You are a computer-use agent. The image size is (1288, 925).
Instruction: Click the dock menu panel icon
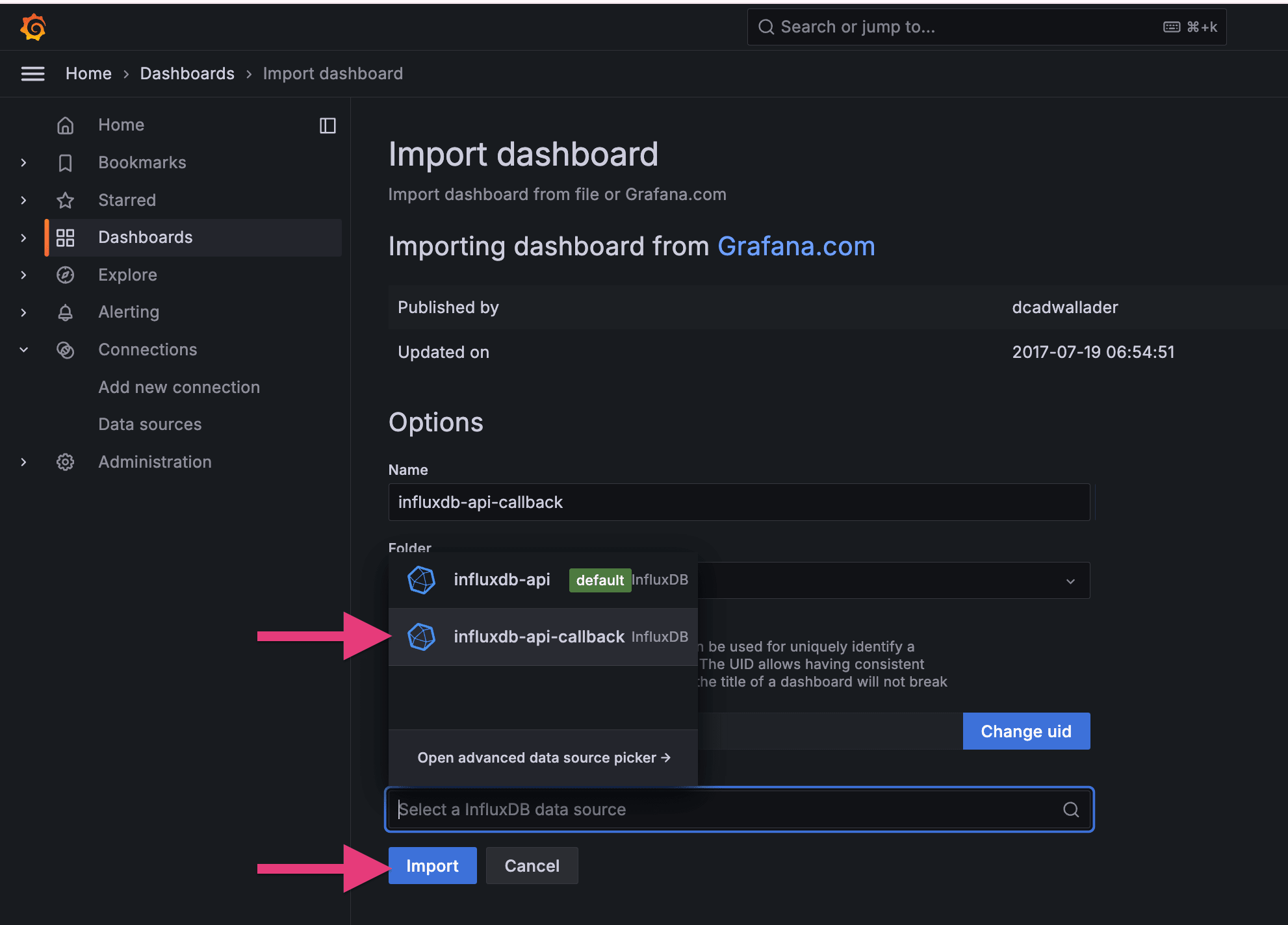328,125
